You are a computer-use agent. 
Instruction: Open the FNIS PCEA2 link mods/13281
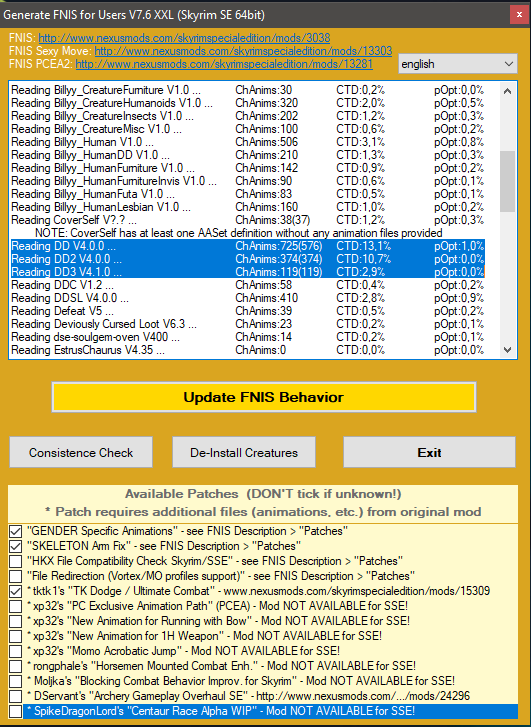tap(224, 64)
